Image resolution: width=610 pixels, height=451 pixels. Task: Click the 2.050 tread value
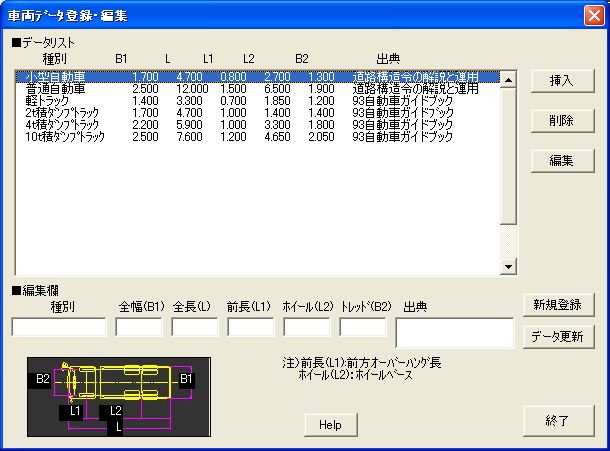[321, 137]
